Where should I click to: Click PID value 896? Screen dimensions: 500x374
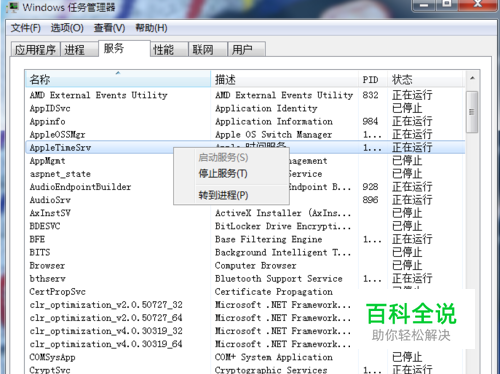point(370,200)
